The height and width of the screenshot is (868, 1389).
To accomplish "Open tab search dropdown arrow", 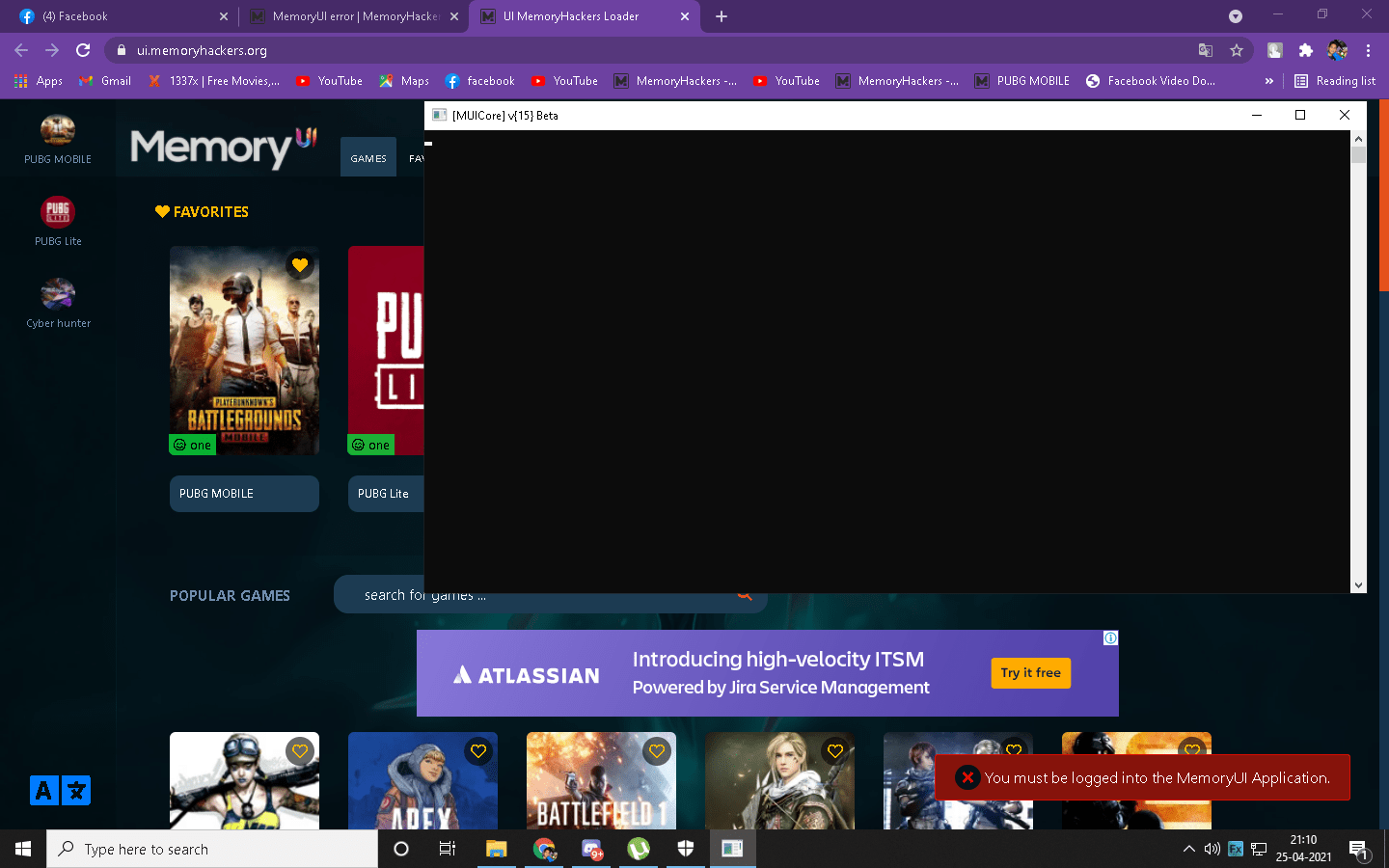I will point(1236,16).
